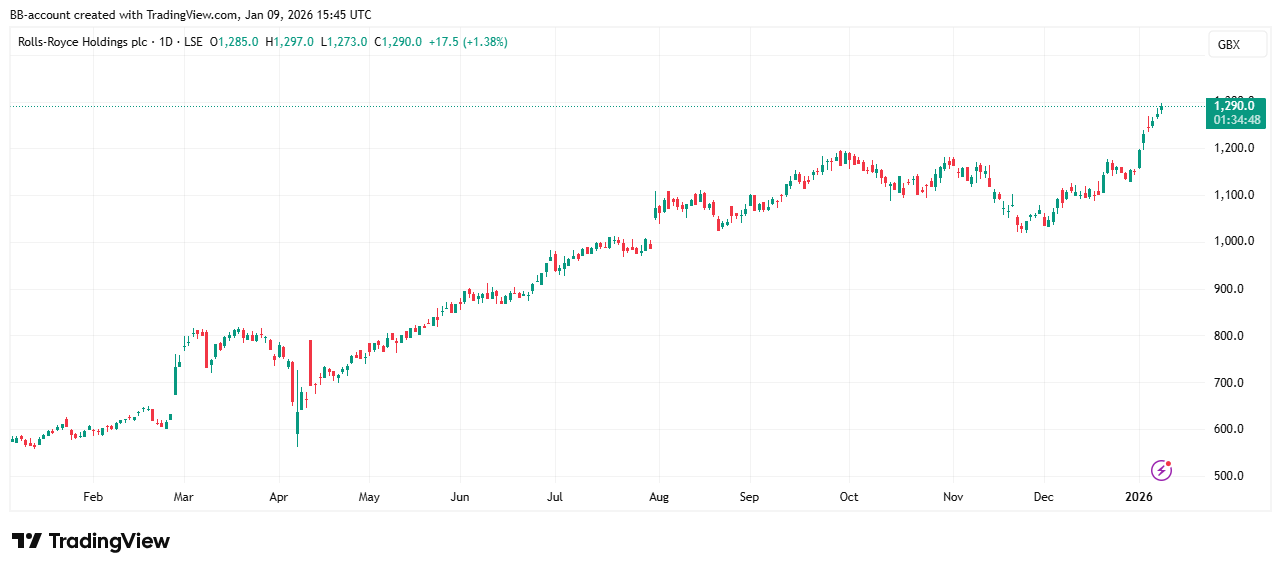Click the Apr label on time axis
1281x571 pixels.
279,496
